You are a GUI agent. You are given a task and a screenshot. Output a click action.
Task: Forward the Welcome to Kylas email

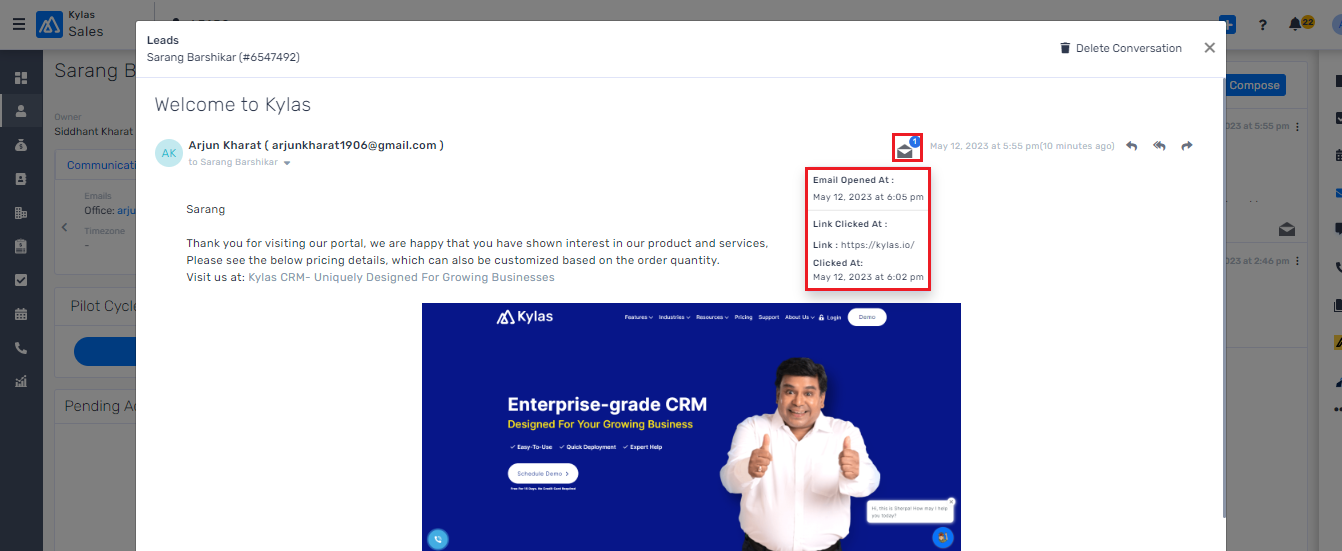click(1187, 146)
